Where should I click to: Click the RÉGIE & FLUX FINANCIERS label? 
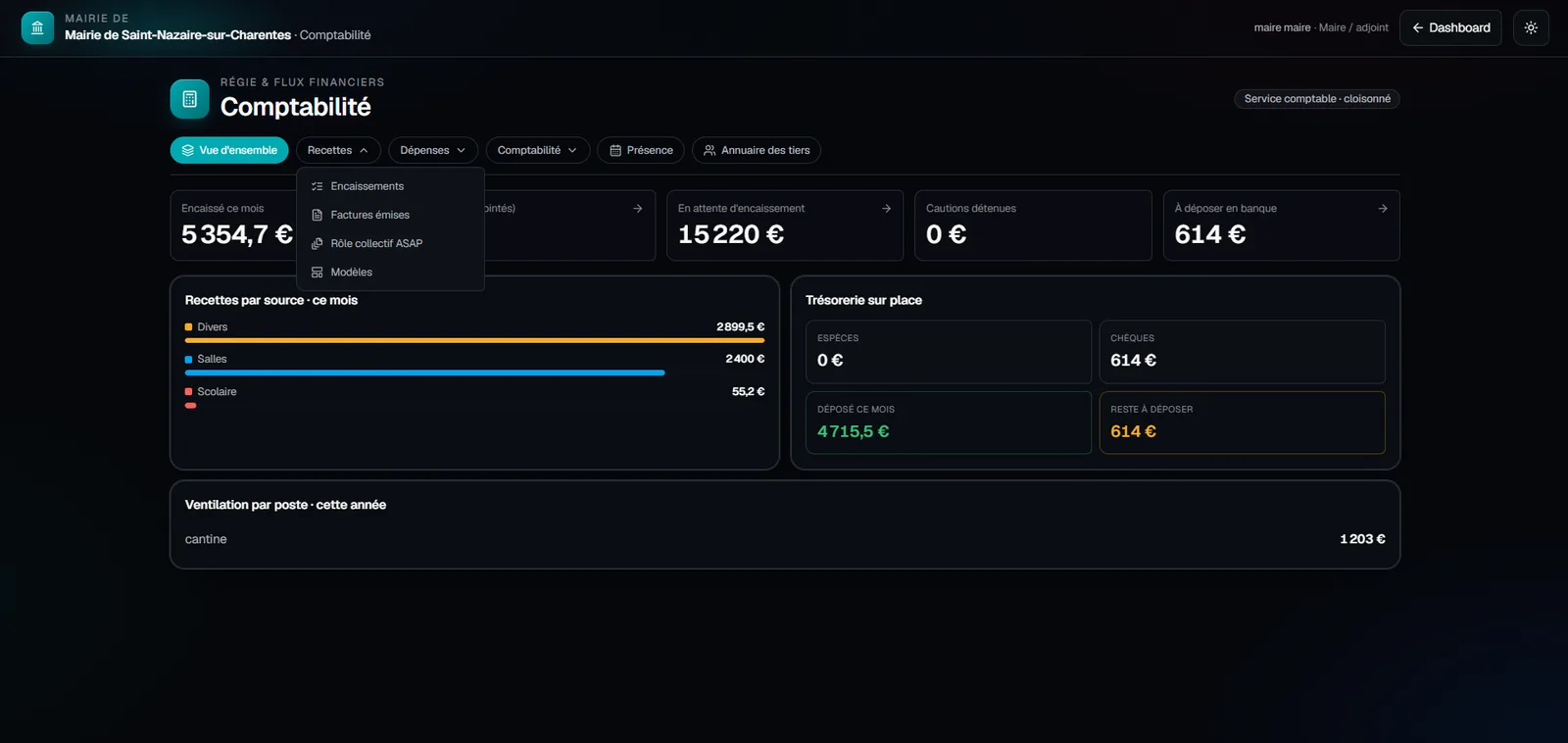point(302,82)
